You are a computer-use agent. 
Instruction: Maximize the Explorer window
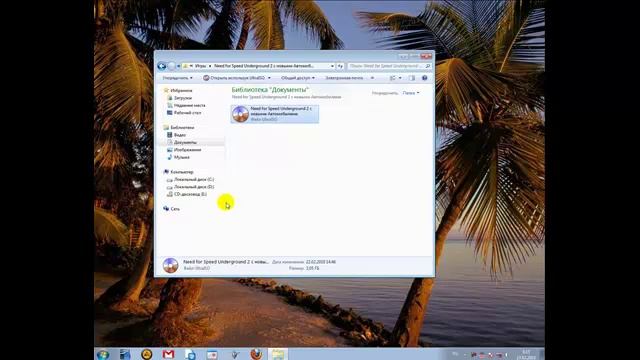[x=414, y=56]
